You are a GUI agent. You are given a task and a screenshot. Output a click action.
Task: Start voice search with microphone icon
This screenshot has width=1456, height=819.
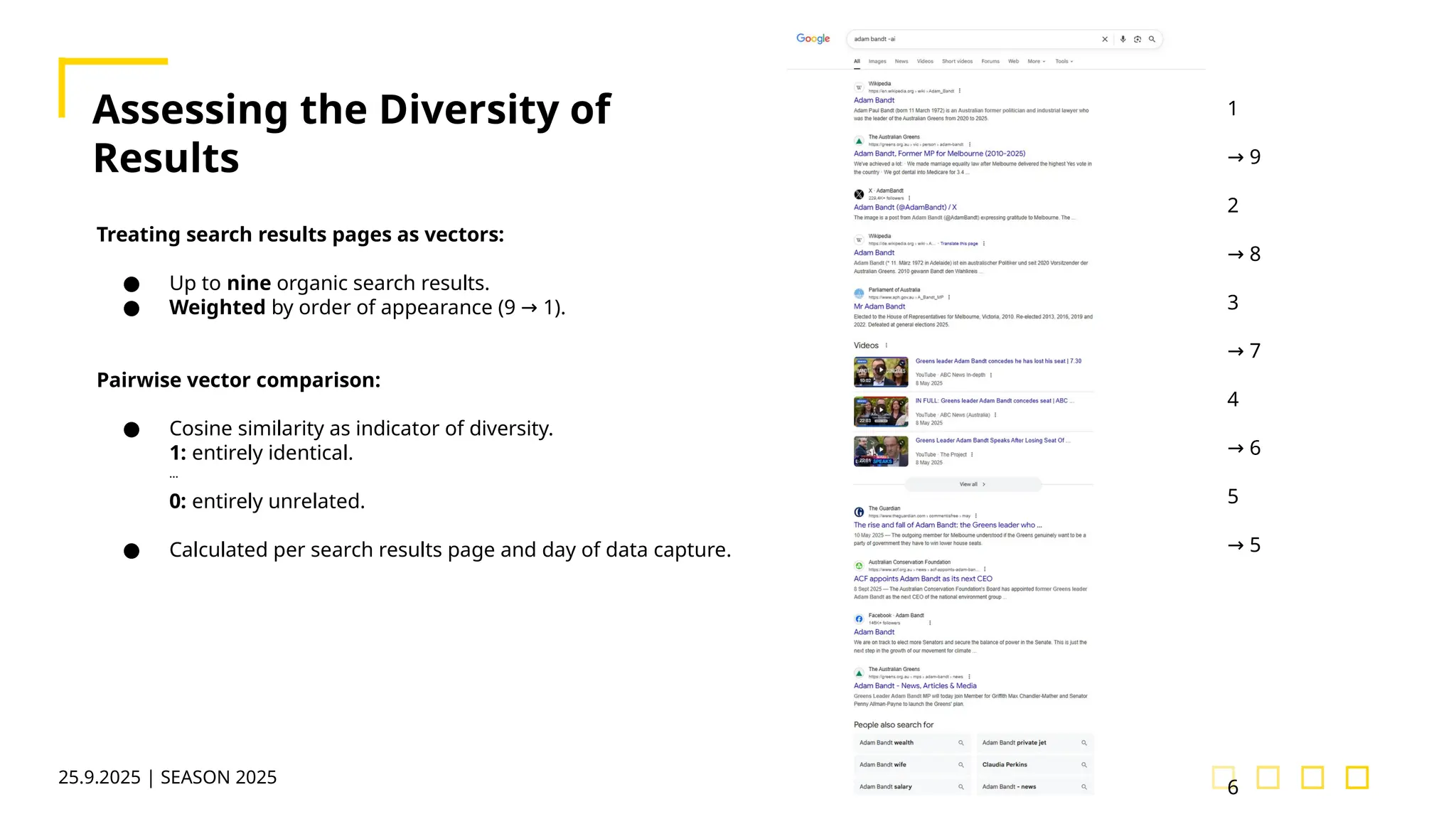1123,39
